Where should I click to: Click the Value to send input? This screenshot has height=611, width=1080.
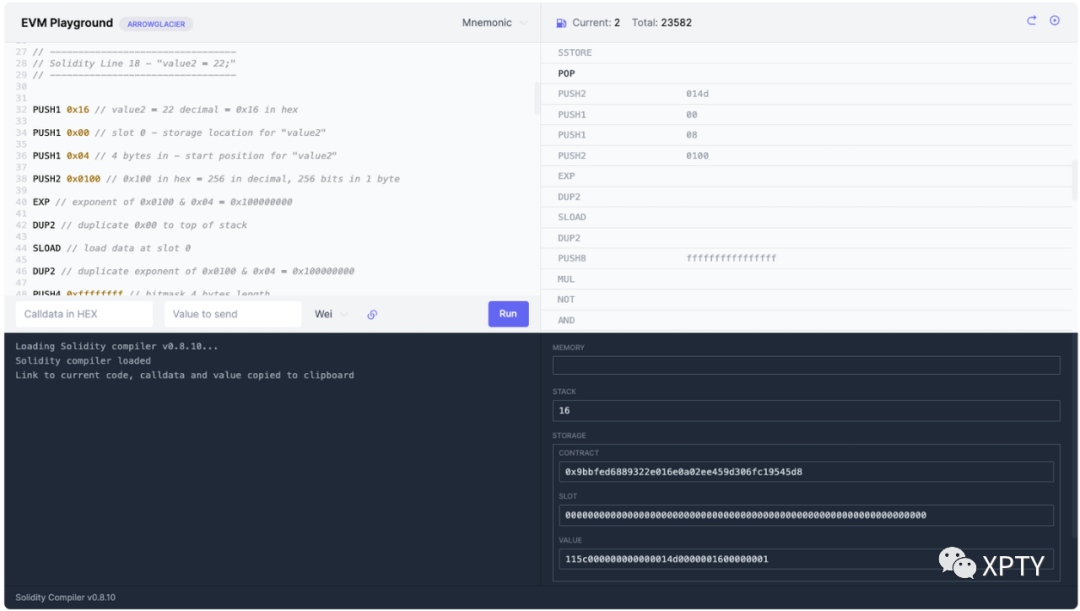[232, 314]
